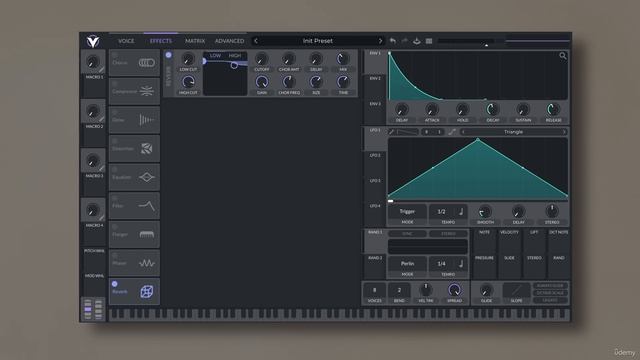Enable the Flanger effect toggle
Viewport: 640px width, 360px height.
tap(115, 227)
